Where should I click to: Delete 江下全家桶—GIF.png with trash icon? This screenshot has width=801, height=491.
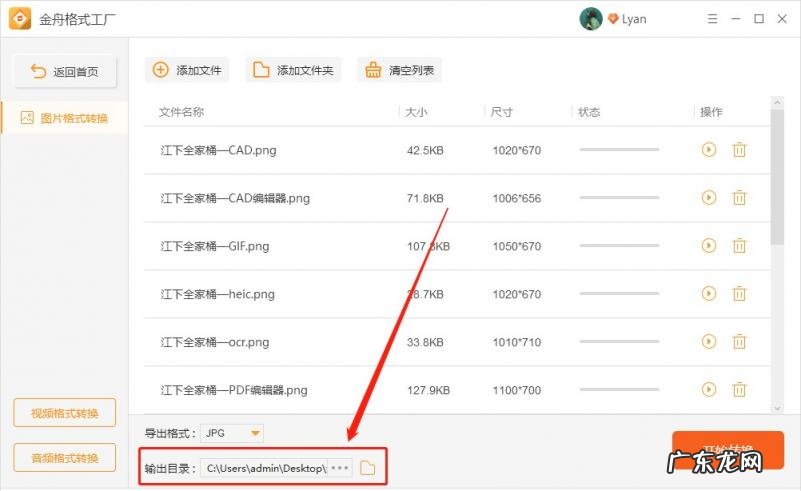pyautogui.click(x=739, y=245)
